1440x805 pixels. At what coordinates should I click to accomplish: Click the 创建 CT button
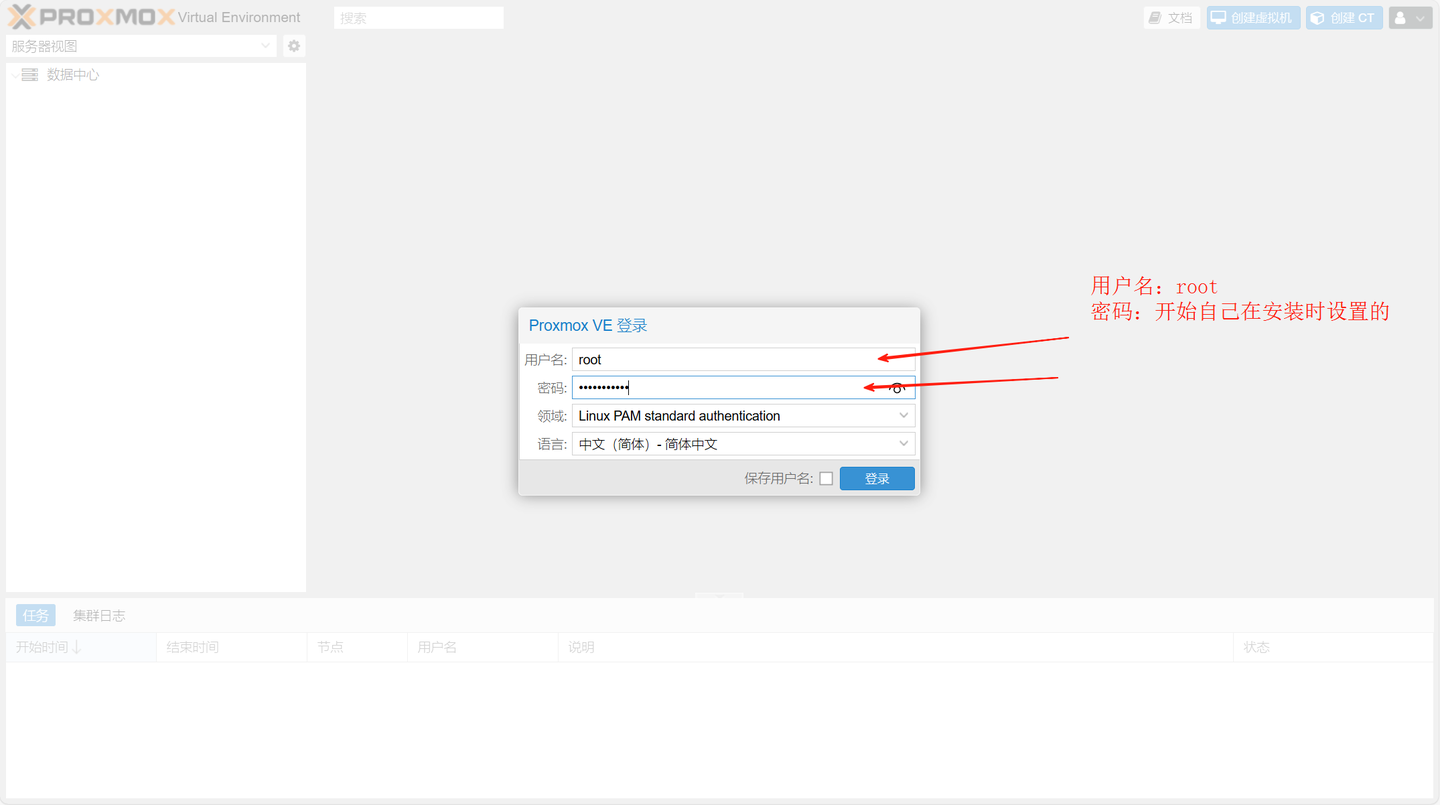coord(1344,18)
